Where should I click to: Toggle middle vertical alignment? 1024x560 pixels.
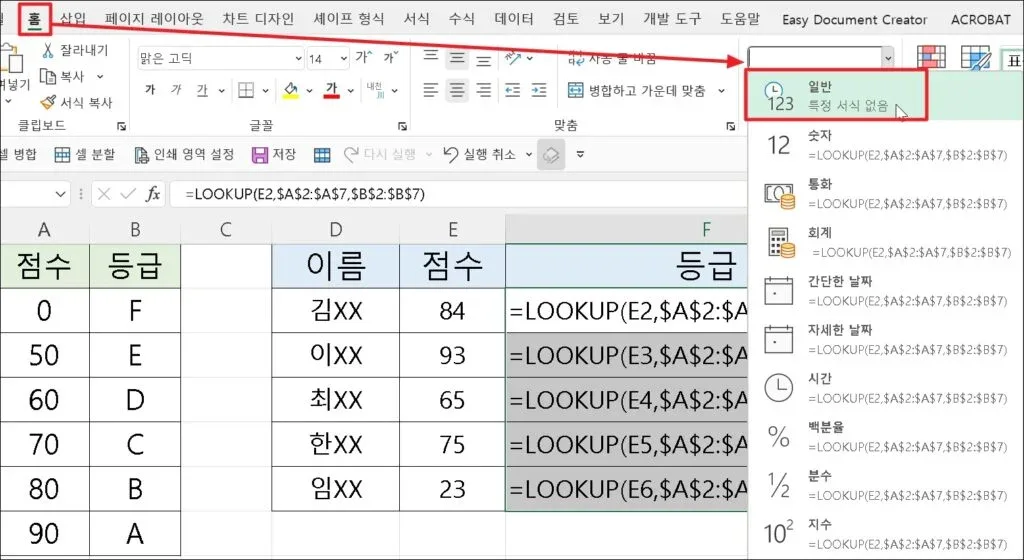click(457, 58)
